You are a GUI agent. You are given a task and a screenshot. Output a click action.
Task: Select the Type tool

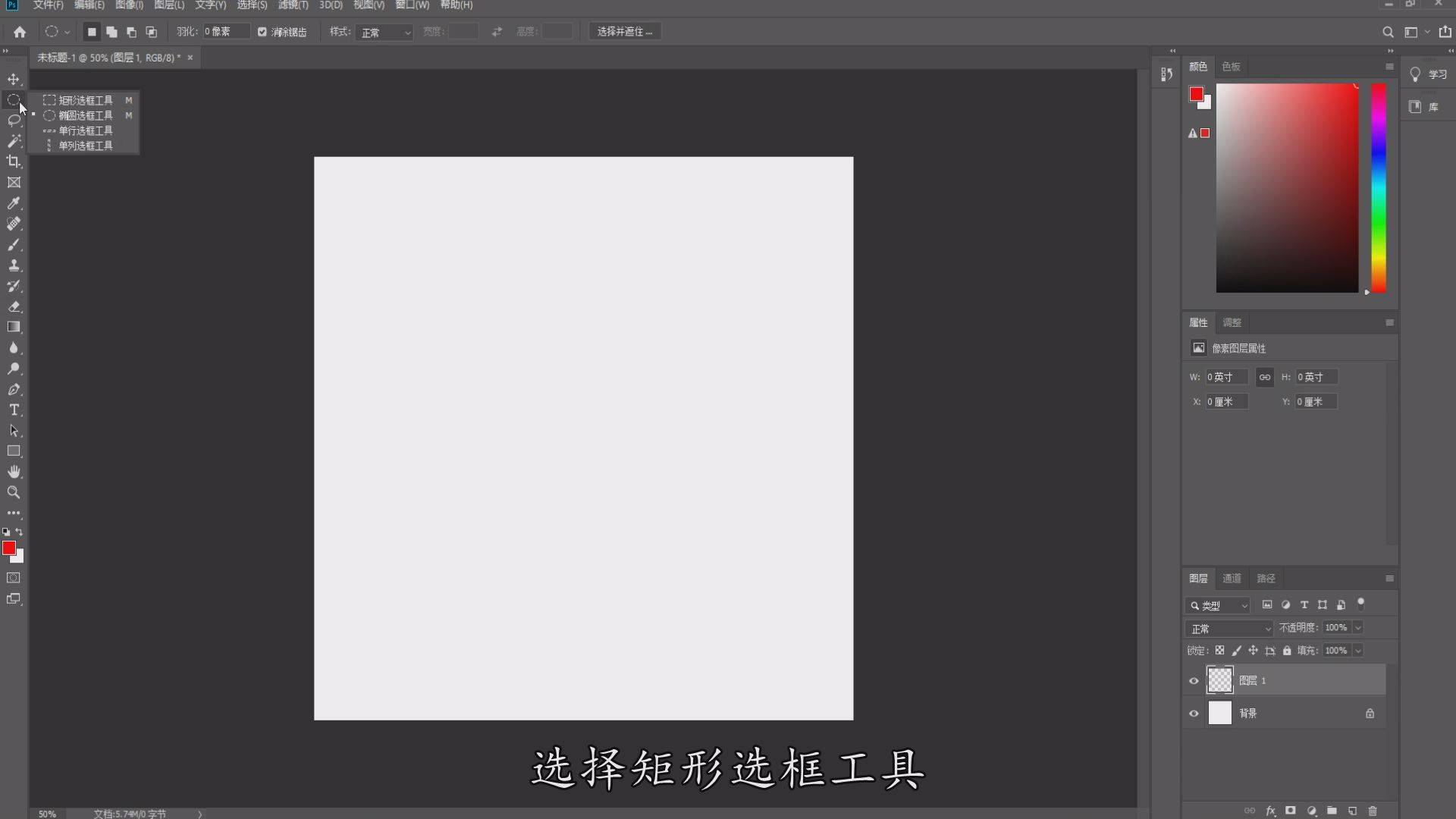[x=14, y=409]
